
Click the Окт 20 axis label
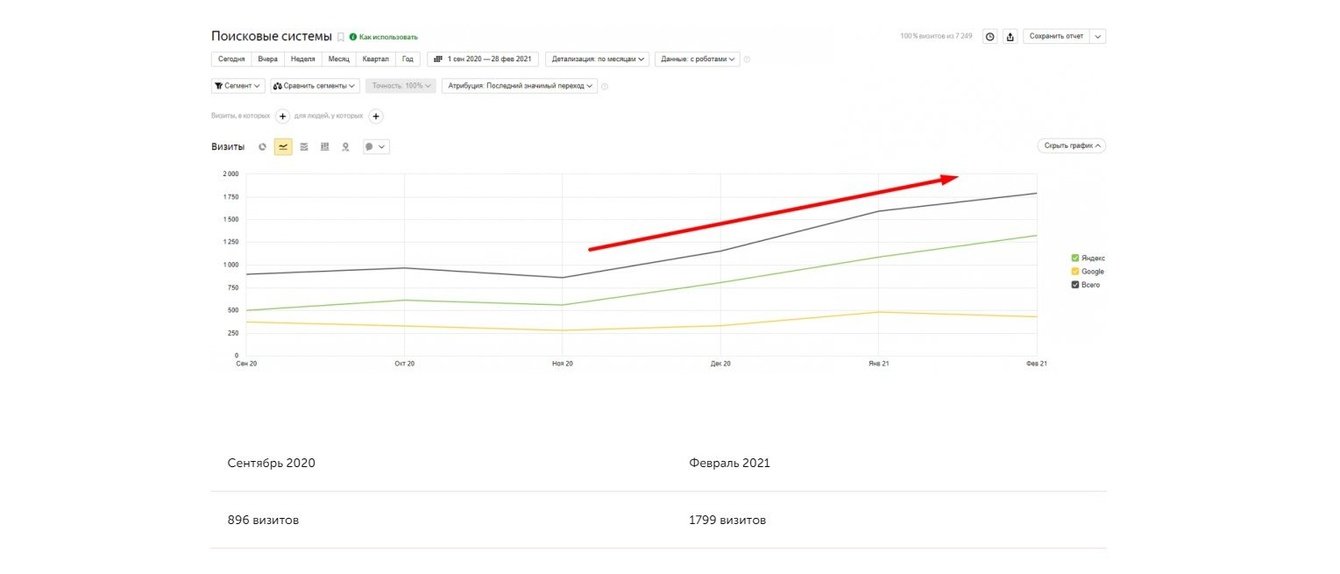click(404, 364)
